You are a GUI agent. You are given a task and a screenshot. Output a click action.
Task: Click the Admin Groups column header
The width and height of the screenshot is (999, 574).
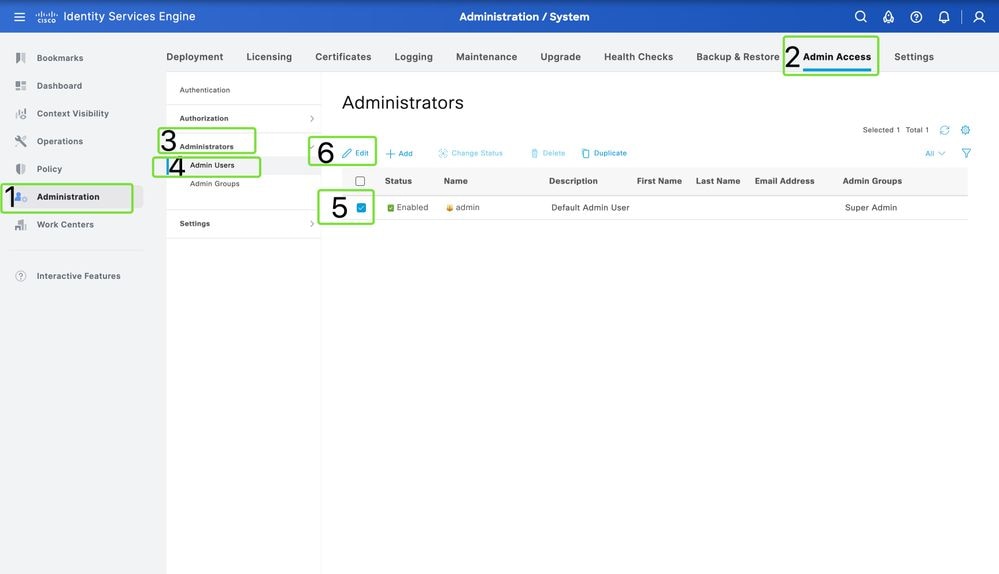872,181
